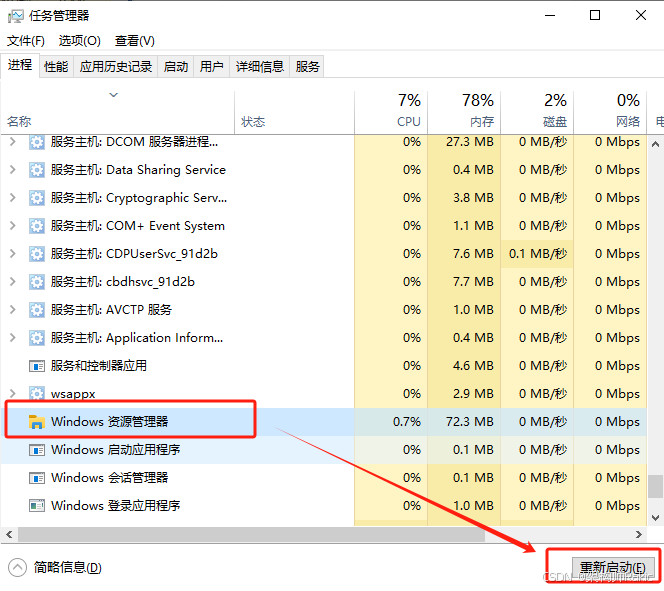Expand 服务主机: cbdhsvc_91d2b row
The width and height of the screenshot is (664, 591).
(x=13, y=282)
